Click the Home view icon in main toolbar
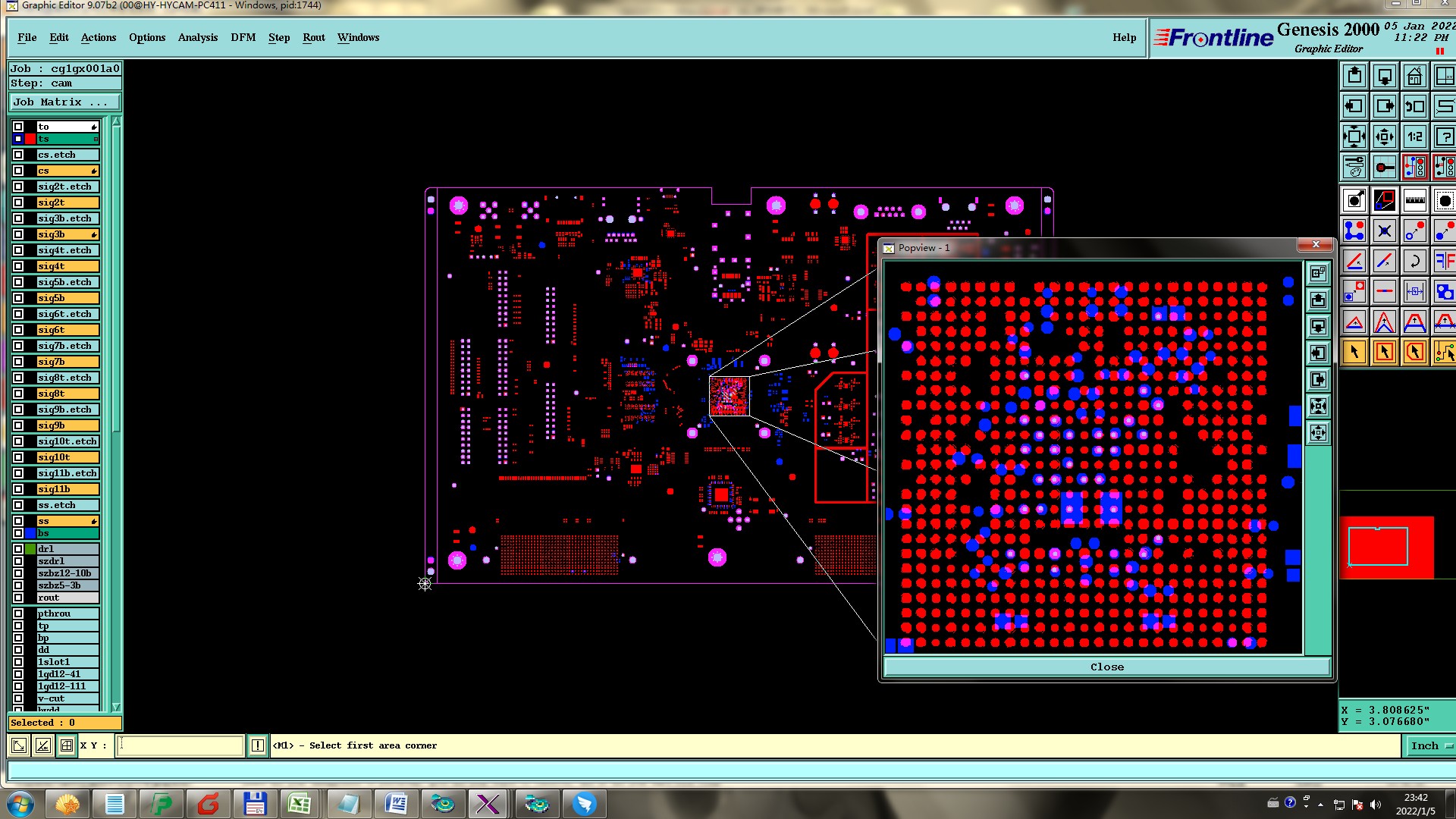 [1414, 77]
